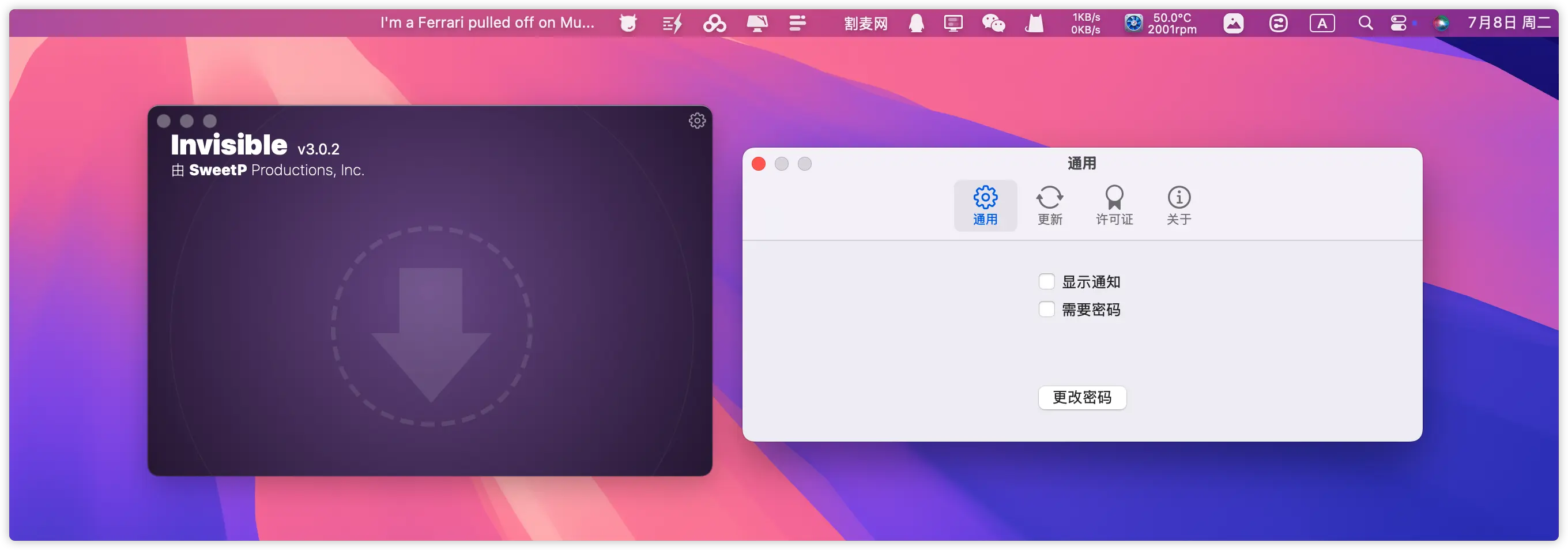Open the 许可证 License tab
Screen dimensions: 1568x550
tap(1114, 205)
